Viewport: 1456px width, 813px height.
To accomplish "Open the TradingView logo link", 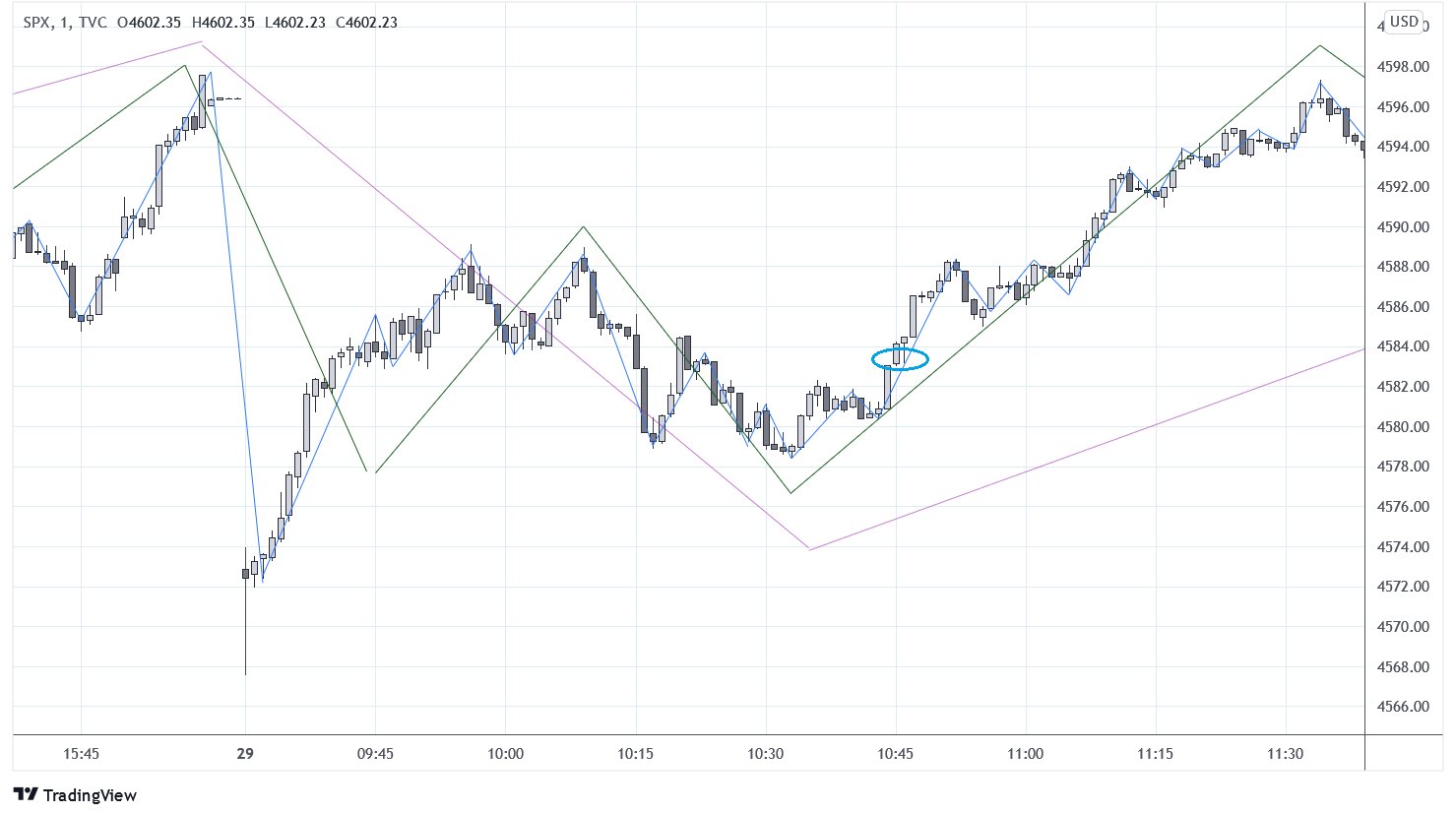I will (x=75, y=795).
